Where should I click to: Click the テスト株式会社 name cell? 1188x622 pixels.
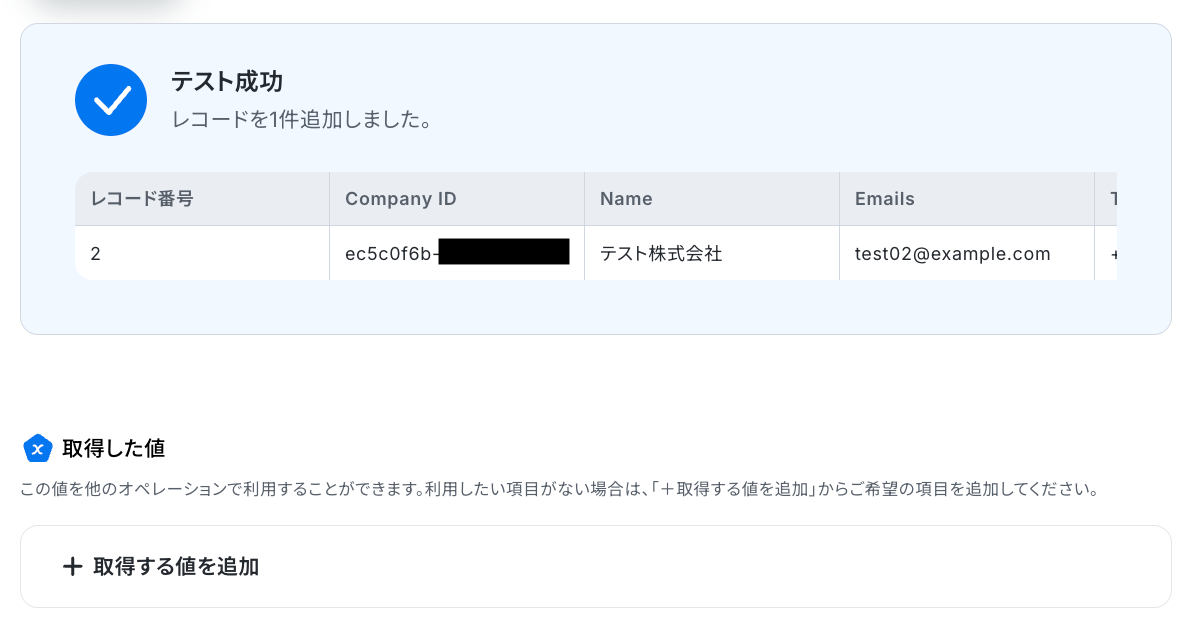click(x=711, y=253)
